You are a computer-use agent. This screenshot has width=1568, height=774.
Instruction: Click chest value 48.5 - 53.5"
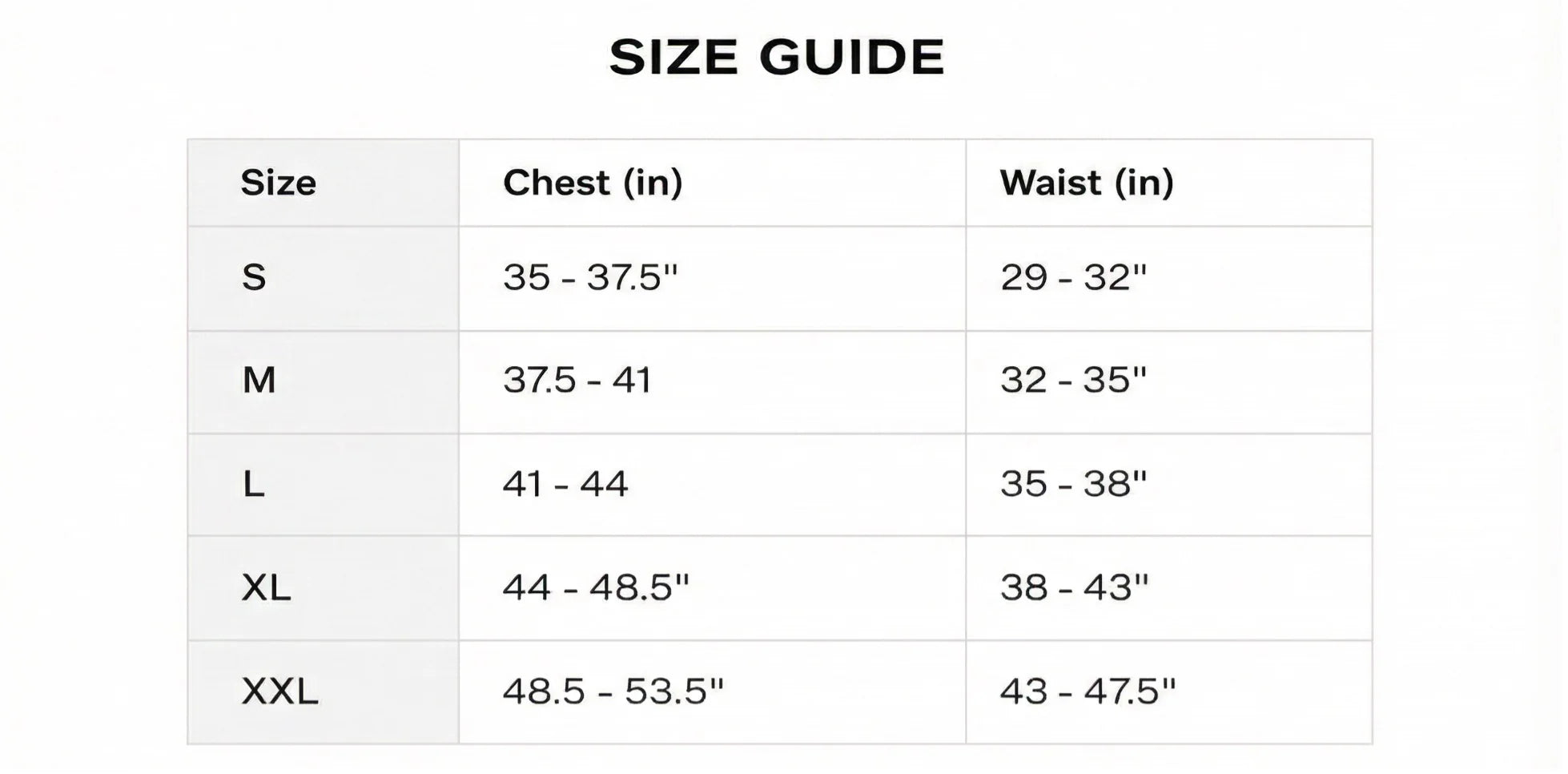(613, 691)
